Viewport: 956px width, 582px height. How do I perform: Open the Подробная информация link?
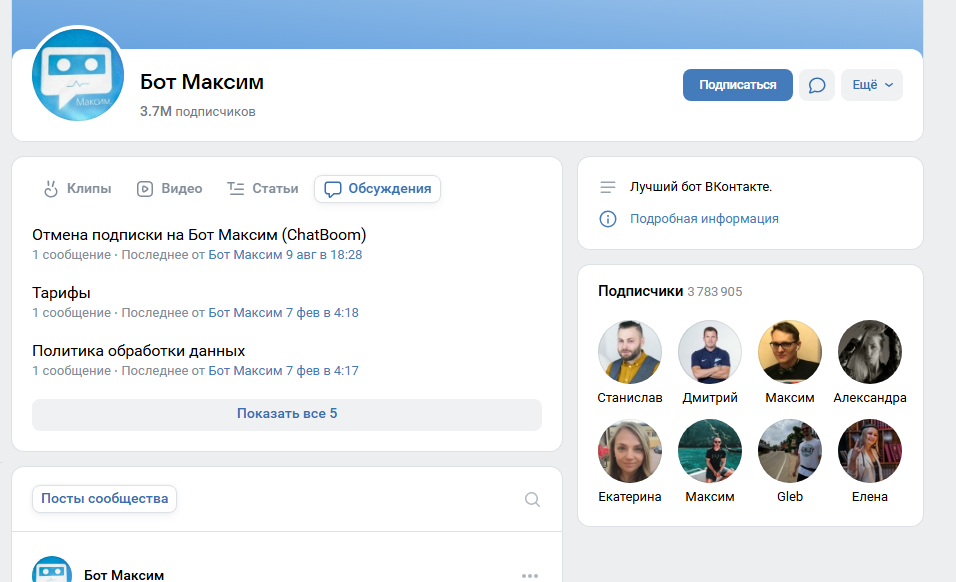[x=704, y=219]
